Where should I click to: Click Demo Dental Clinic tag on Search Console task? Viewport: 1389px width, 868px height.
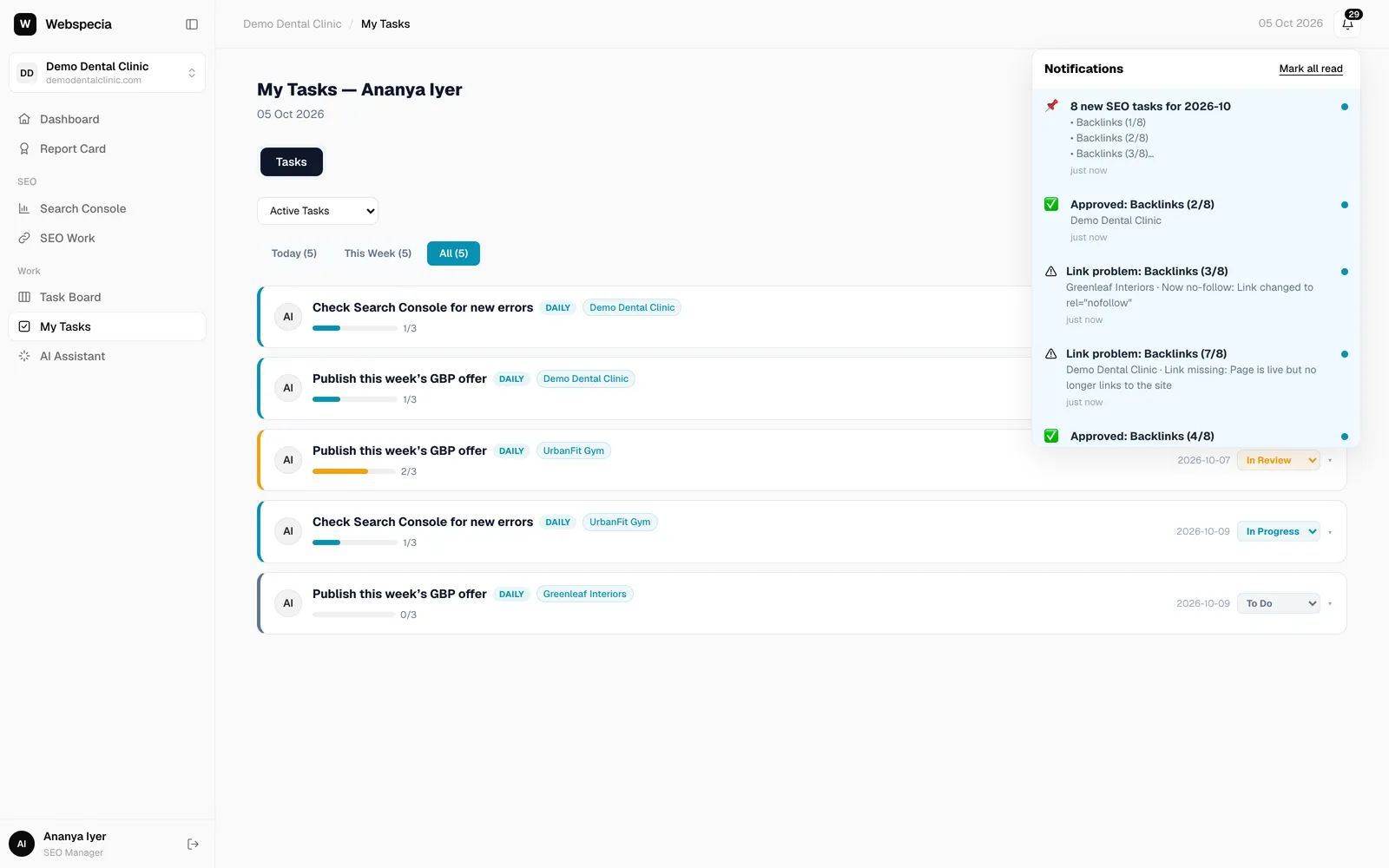632,307
